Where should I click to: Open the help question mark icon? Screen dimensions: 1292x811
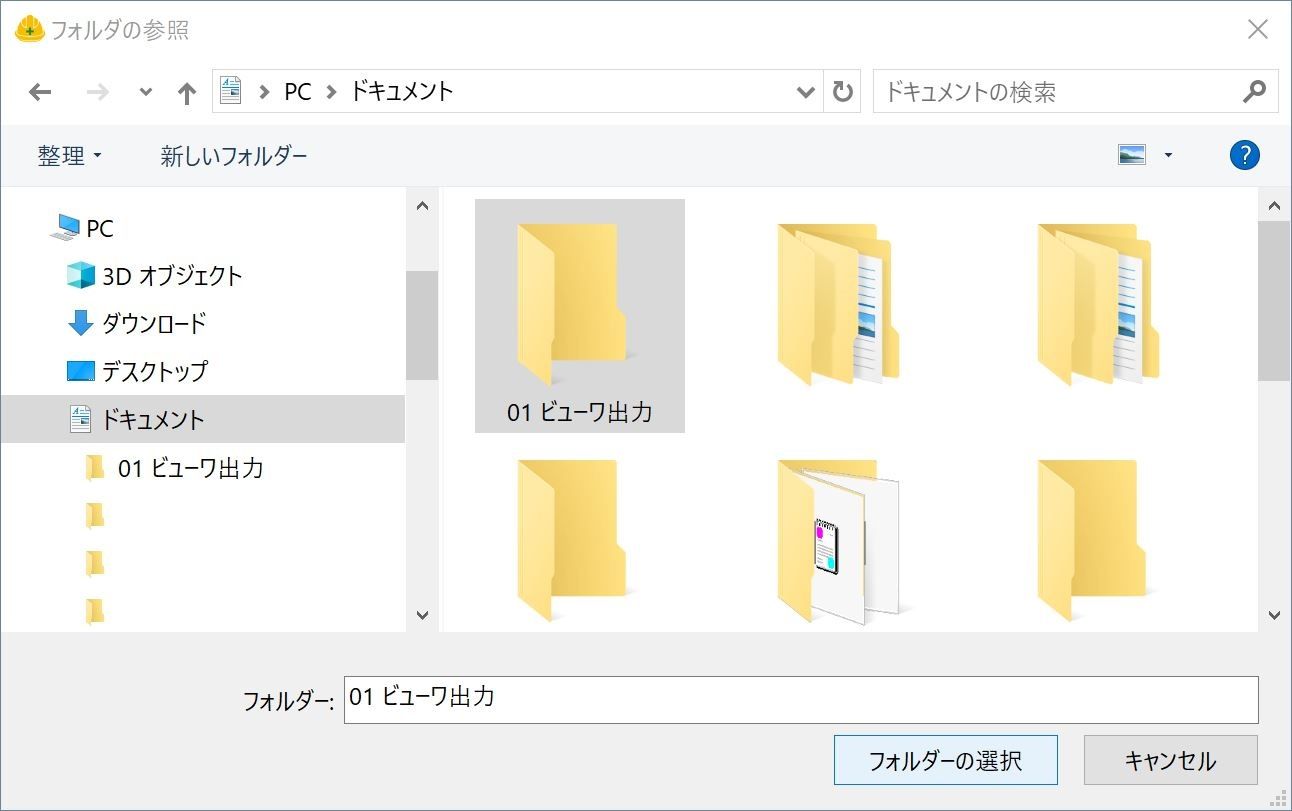[x=1244, y=155]
